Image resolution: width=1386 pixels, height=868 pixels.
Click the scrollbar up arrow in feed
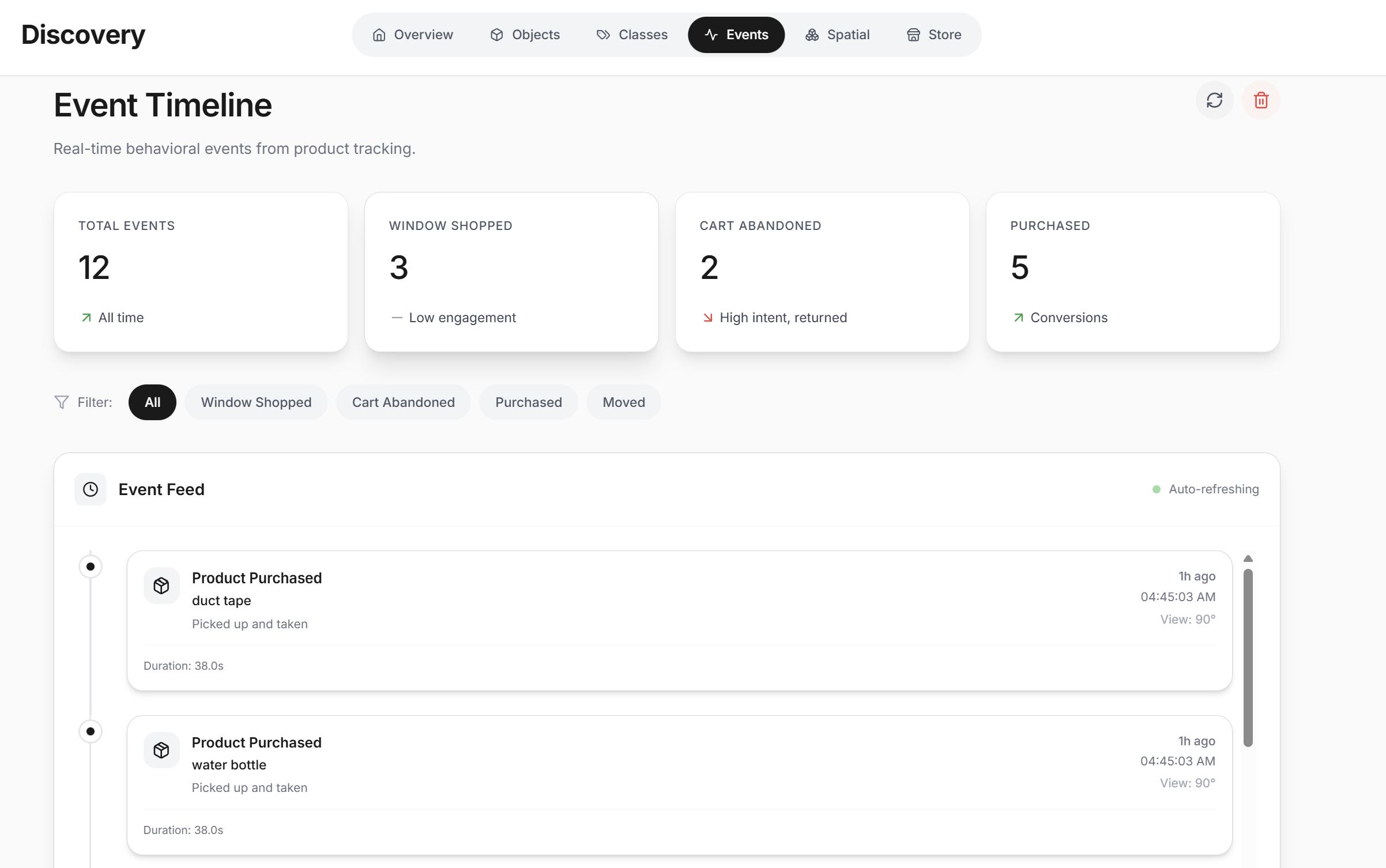(1248, 558)
